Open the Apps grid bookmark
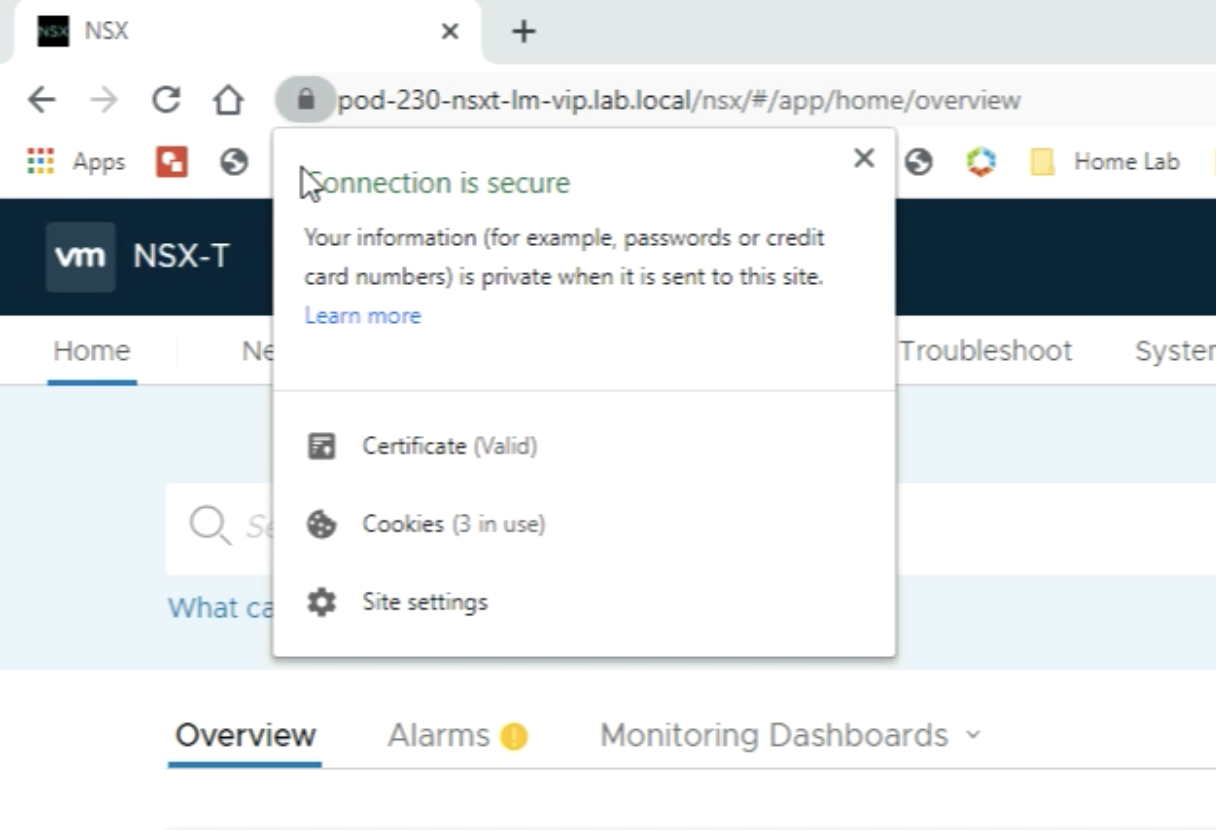This screenshot has width=1216, height=830. click(x=76, y=162)
